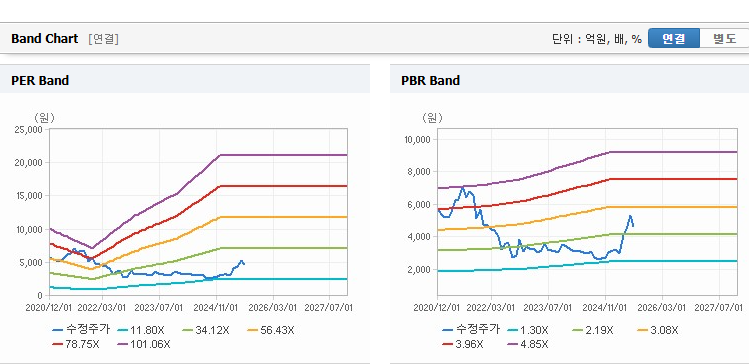
Task: Click the latest price peak in PER chart
Action: 242,261
